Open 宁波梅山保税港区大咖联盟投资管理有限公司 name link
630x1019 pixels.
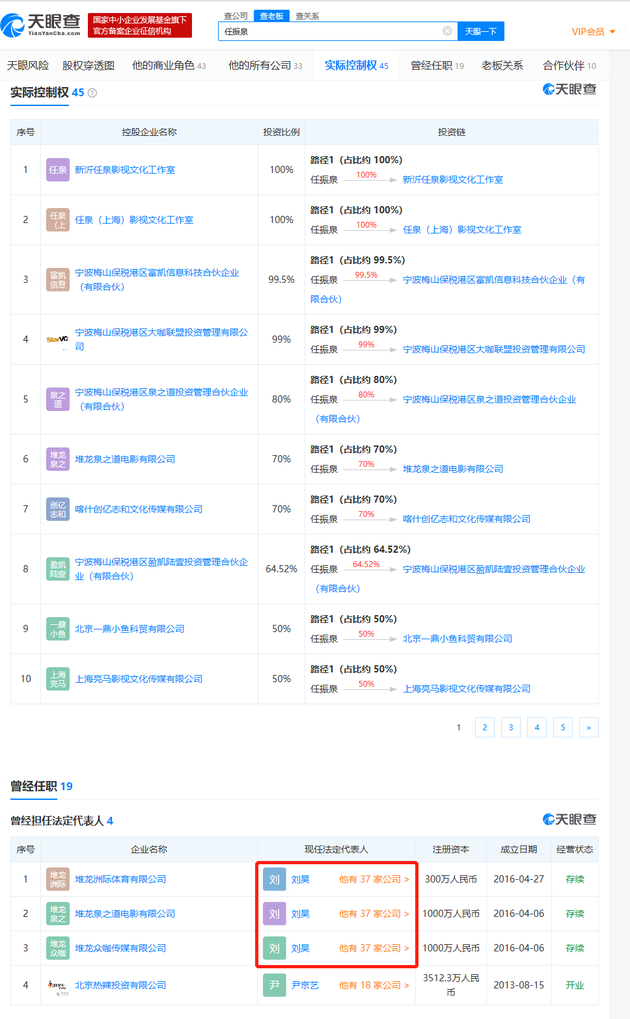click(161, 339)
